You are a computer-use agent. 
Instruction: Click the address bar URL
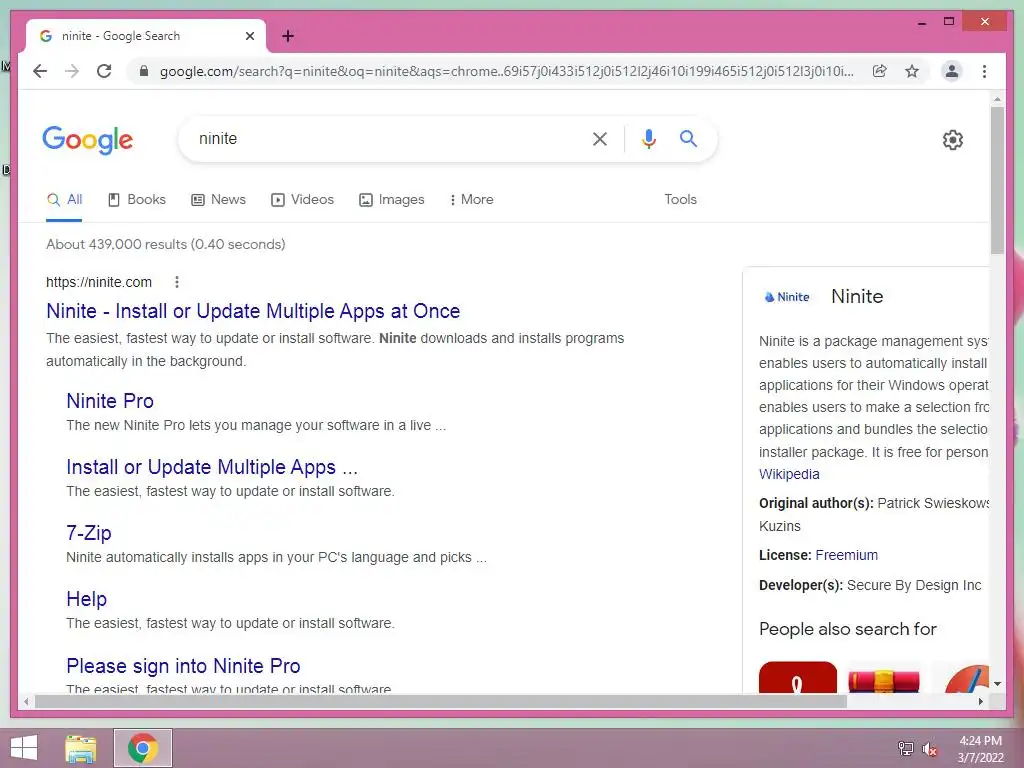pos(506,71)
